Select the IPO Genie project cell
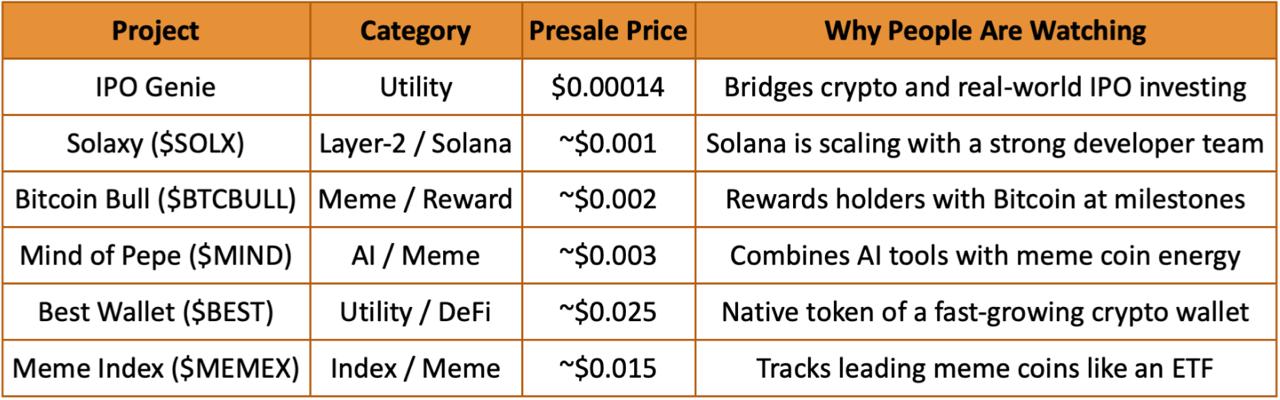 [x=156, y=87]
